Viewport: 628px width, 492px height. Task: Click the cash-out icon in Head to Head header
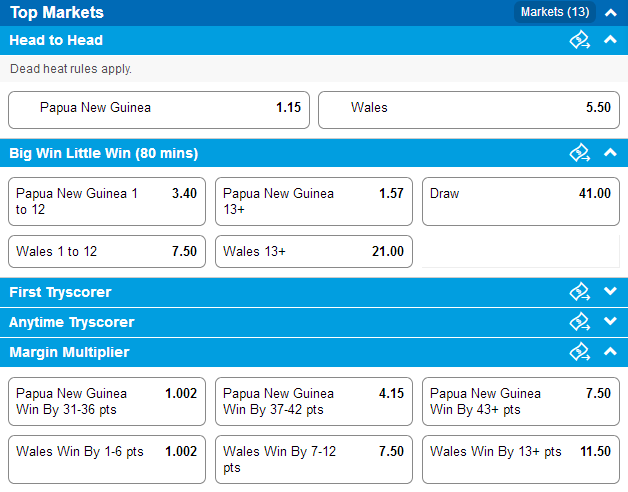click(x=580, y=40)
